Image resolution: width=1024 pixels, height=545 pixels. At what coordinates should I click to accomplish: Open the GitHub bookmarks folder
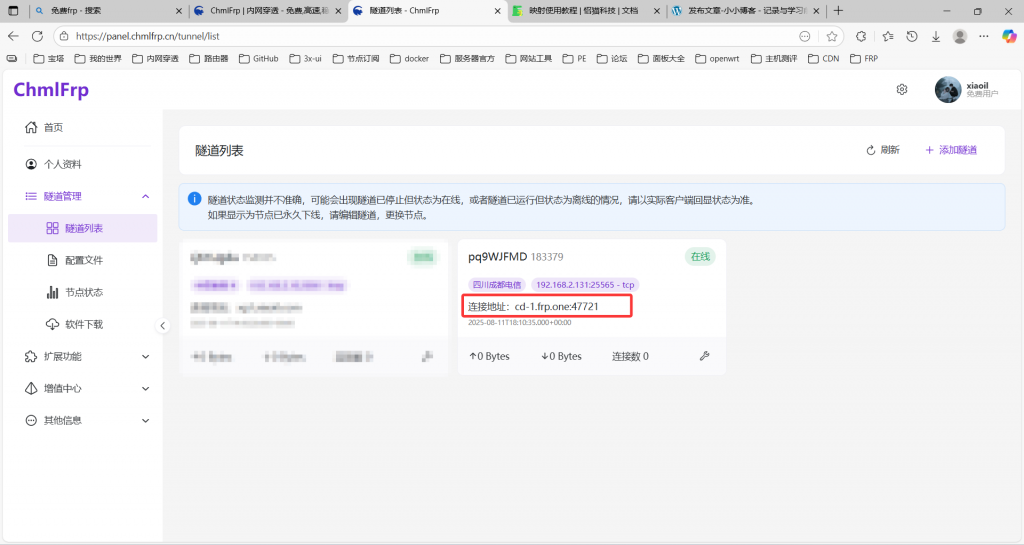coord(258,59)
